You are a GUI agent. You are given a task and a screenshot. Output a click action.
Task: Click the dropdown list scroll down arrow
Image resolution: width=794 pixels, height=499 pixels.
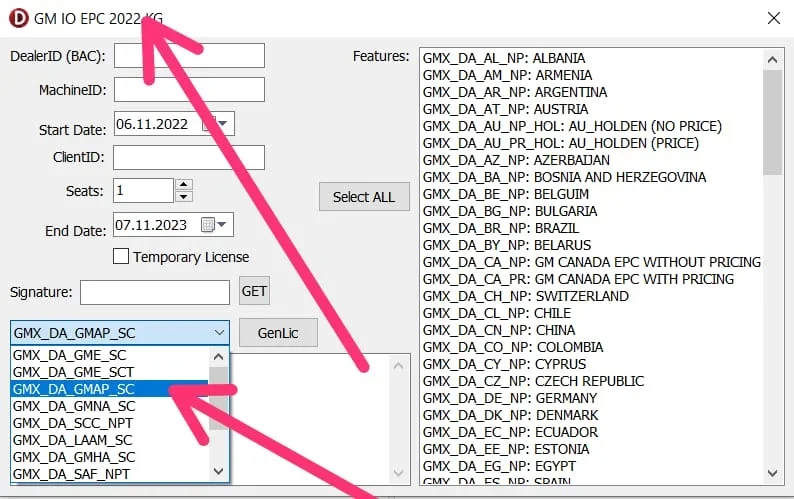point(218,472)
